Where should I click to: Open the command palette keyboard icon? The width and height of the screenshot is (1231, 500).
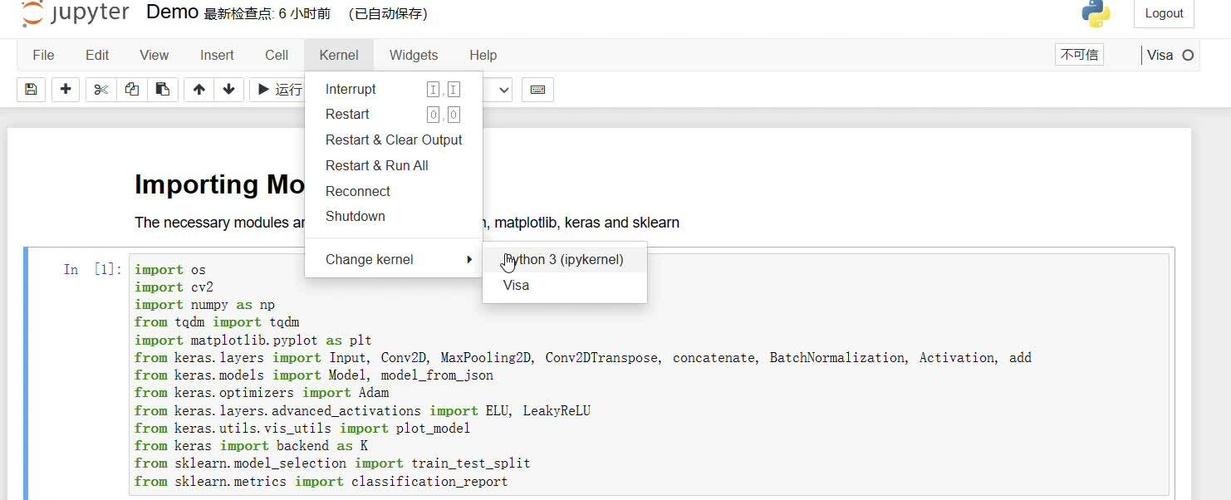(x=537, y=89)
